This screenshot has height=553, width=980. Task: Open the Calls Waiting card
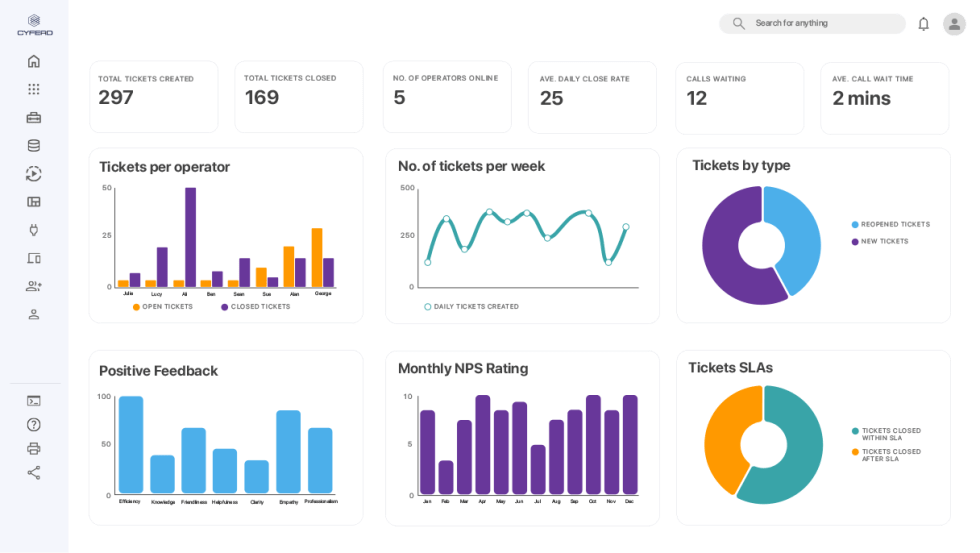[x=739, y=97]
